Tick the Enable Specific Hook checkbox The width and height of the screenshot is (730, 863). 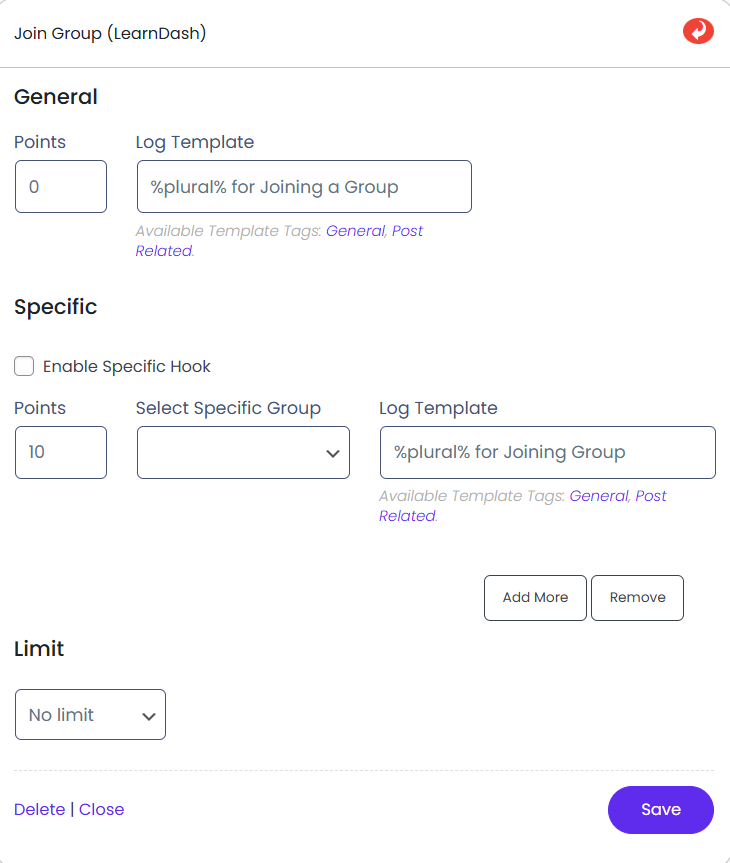24,367
